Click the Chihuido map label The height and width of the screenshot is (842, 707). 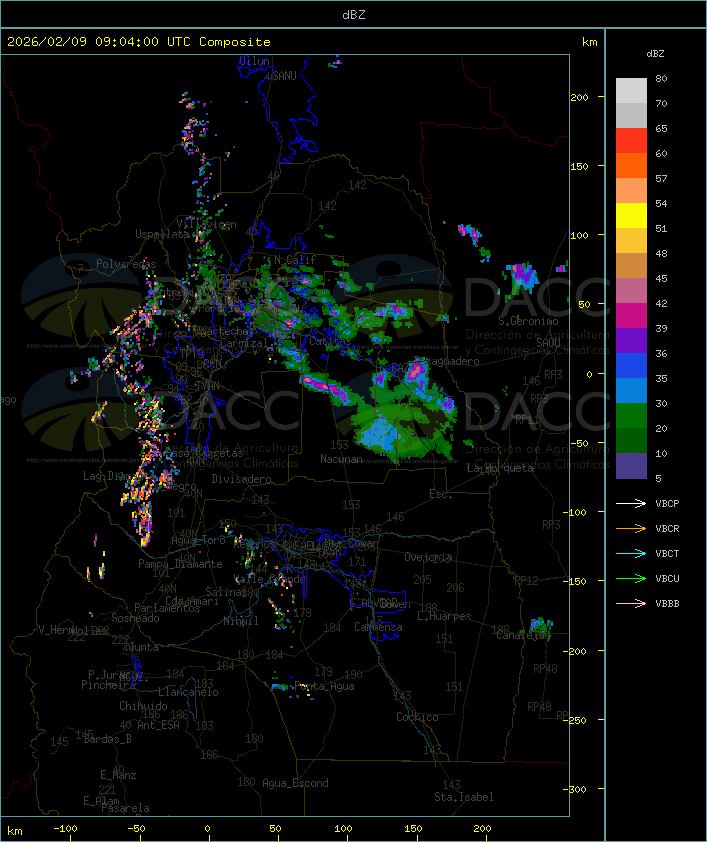tap(143, 706)
